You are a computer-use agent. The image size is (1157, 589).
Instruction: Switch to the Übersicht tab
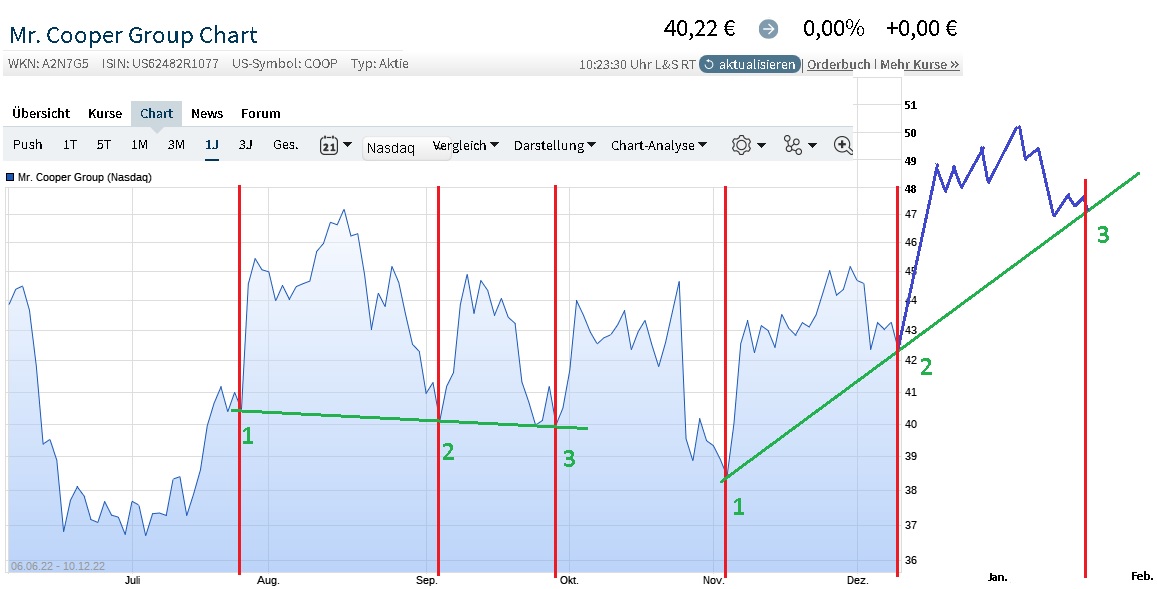(41, 113)
